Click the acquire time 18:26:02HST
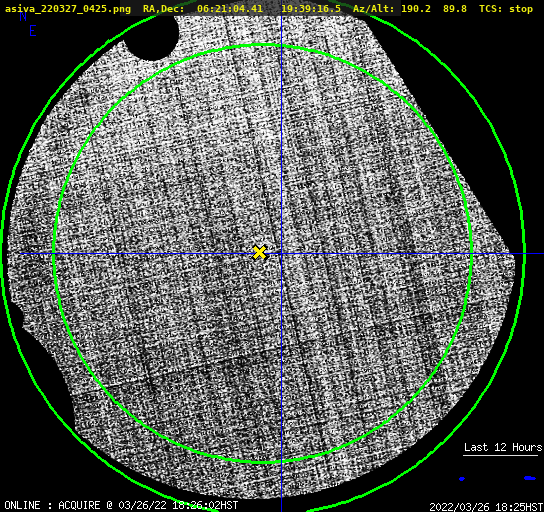Screen dimensions: 544x512 pyautogui.click(x=205, y=505)
